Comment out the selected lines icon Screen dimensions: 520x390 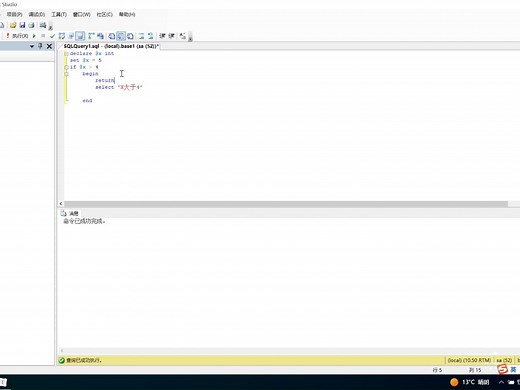tap(141, 36)
